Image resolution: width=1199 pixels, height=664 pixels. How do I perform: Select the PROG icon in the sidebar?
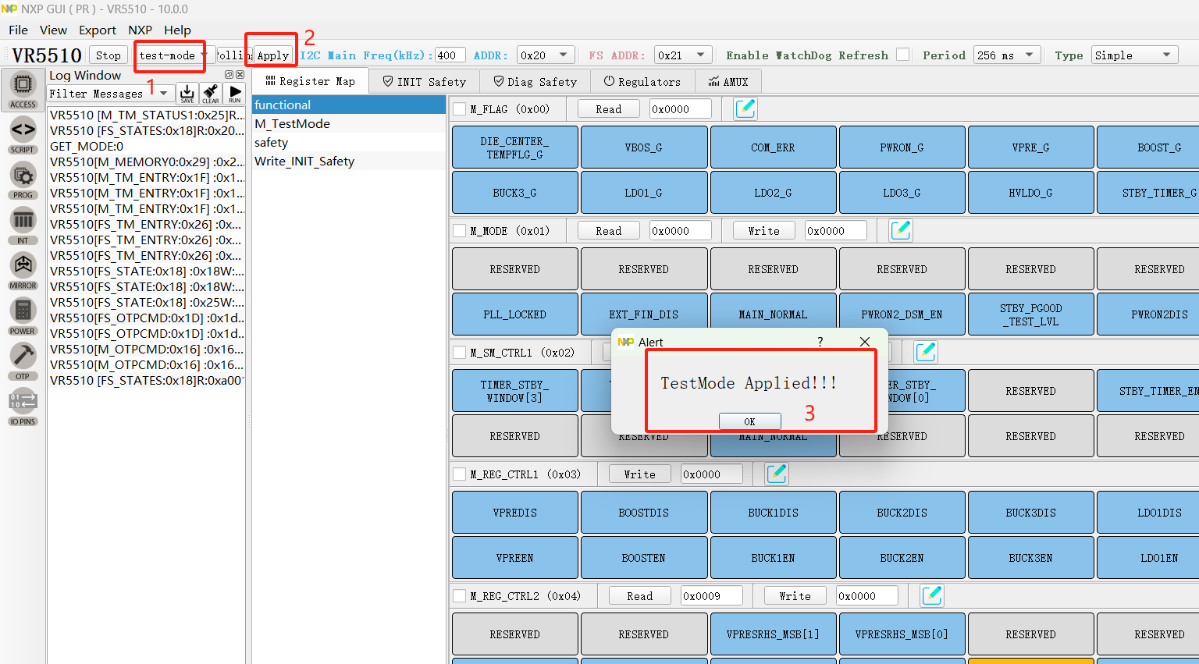tap(23, 179)
